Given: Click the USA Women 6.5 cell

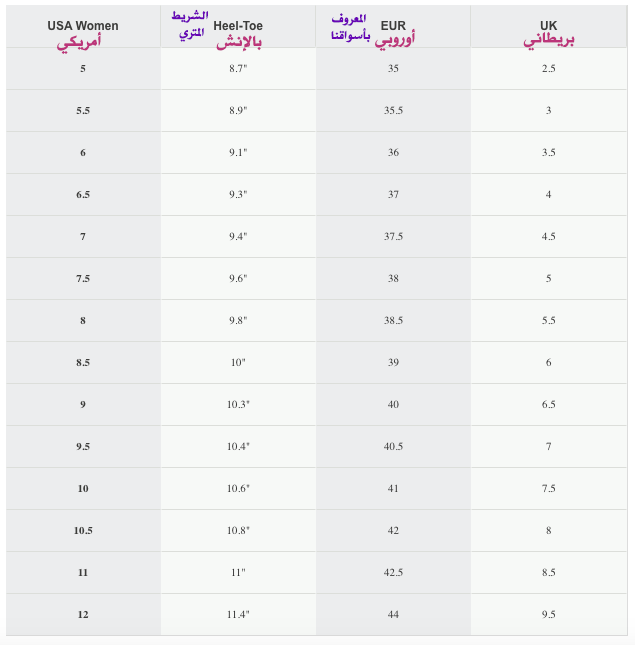Looking at the screenshot, I should click(83, 195).
